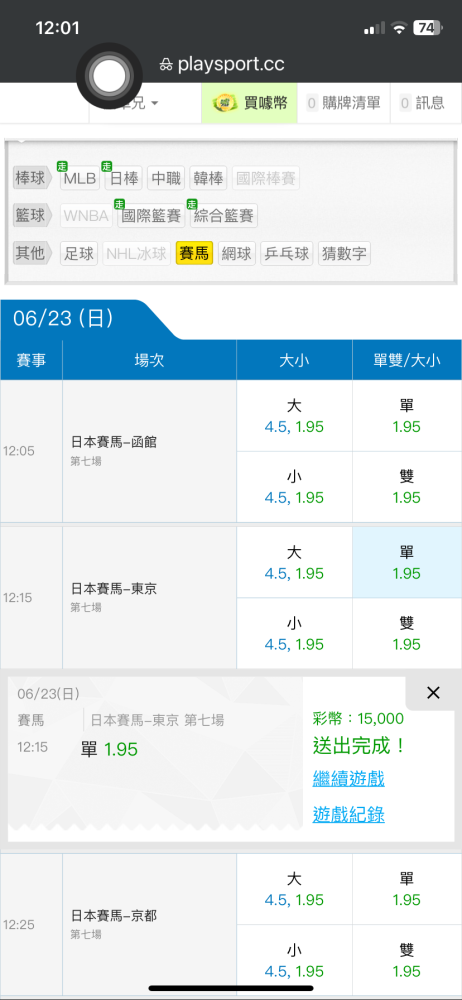This screenshot has height=1000, width=462.
Task: Click the 其他 group label
Action: click(x=33, y=253)
